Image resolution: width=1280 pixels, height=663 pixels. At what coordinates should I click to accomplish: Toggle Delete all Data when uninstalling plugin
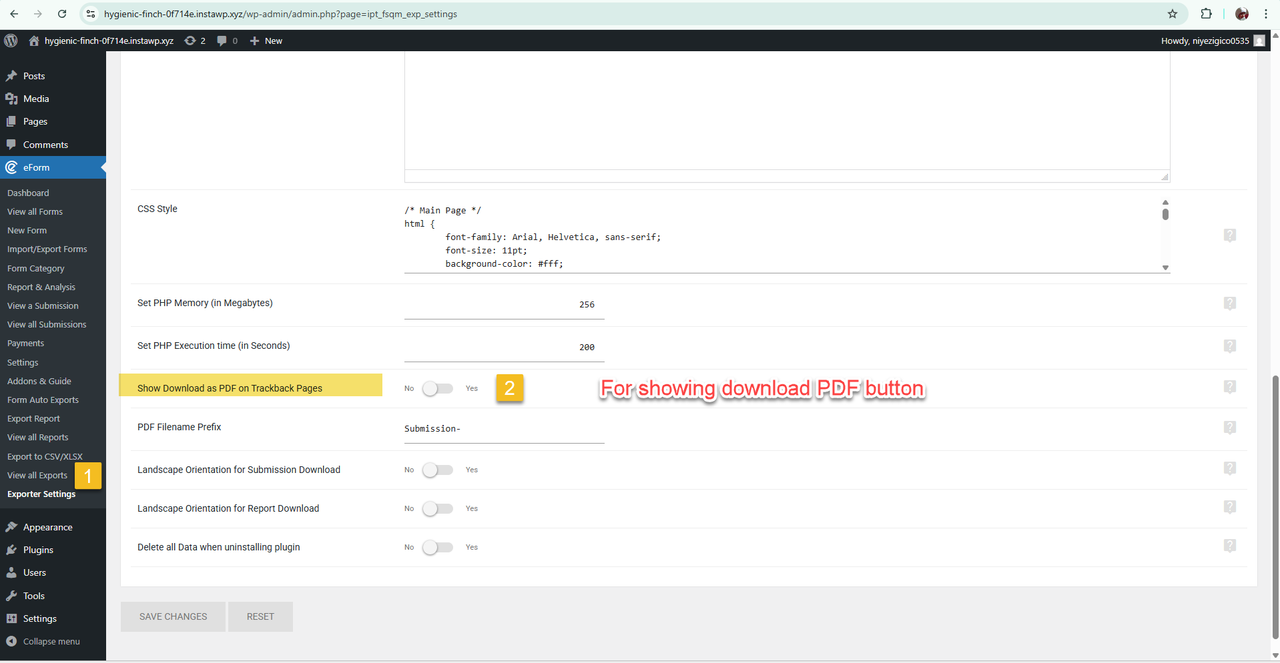click(x=437, y=547)
